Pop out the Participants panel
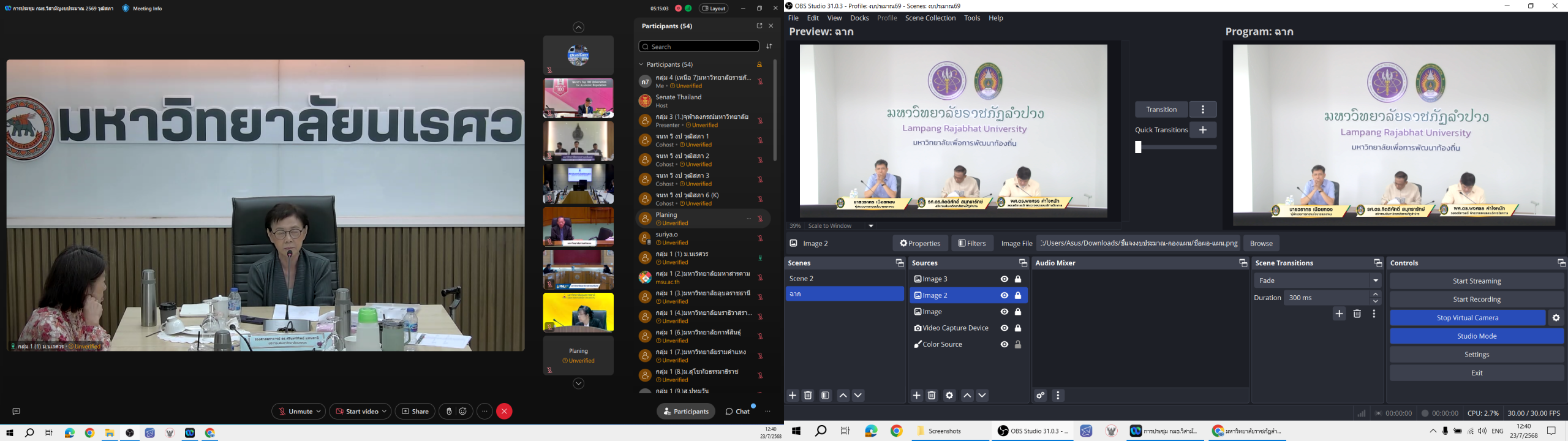Screen dimensions: 1568x441 tap(759, 26)
